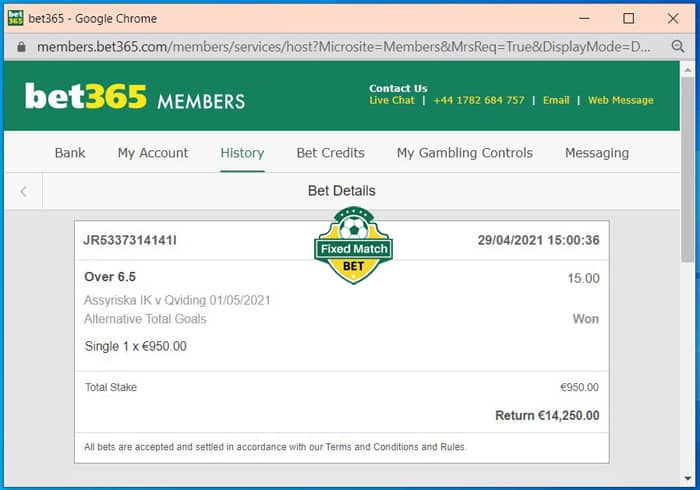Screen dimensions: 700x490
Task: Minimize the Chrome window
Action: (x=584, y=18)
